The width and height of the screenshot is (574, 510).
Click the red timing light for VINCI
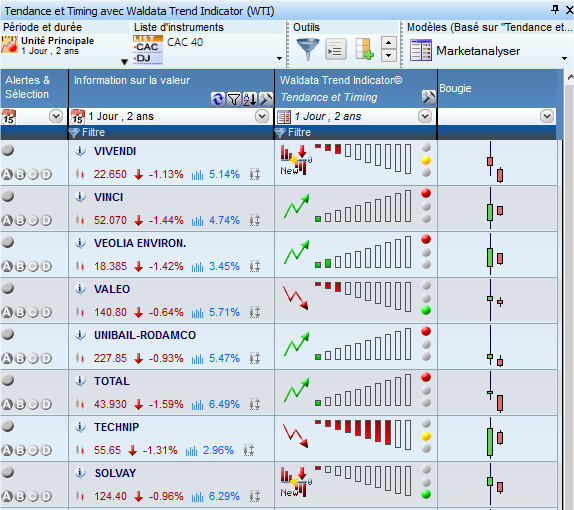(426, 193)
